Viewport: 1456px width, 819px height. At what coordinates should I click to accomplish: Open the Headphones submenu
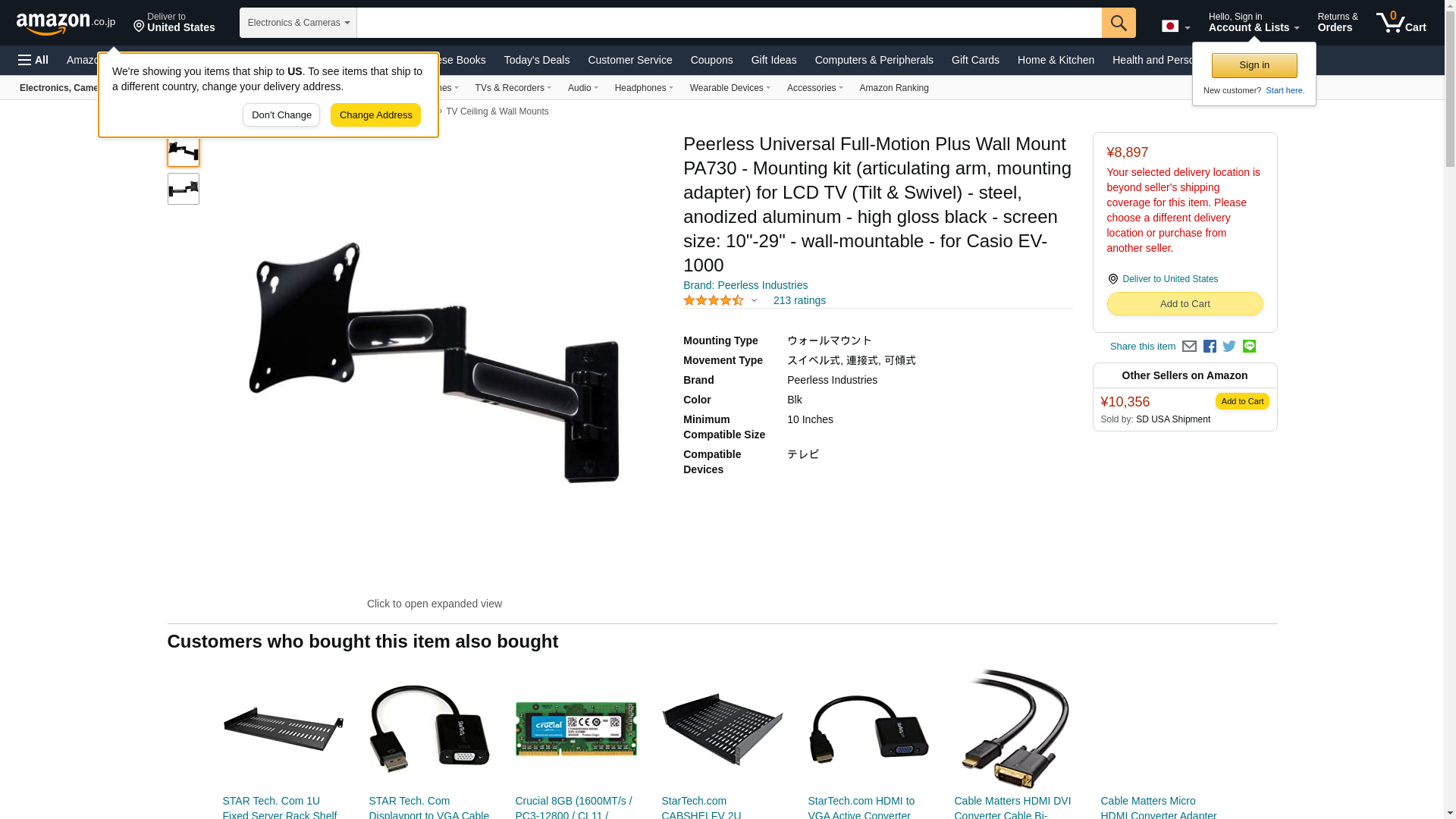pos(644,88)
